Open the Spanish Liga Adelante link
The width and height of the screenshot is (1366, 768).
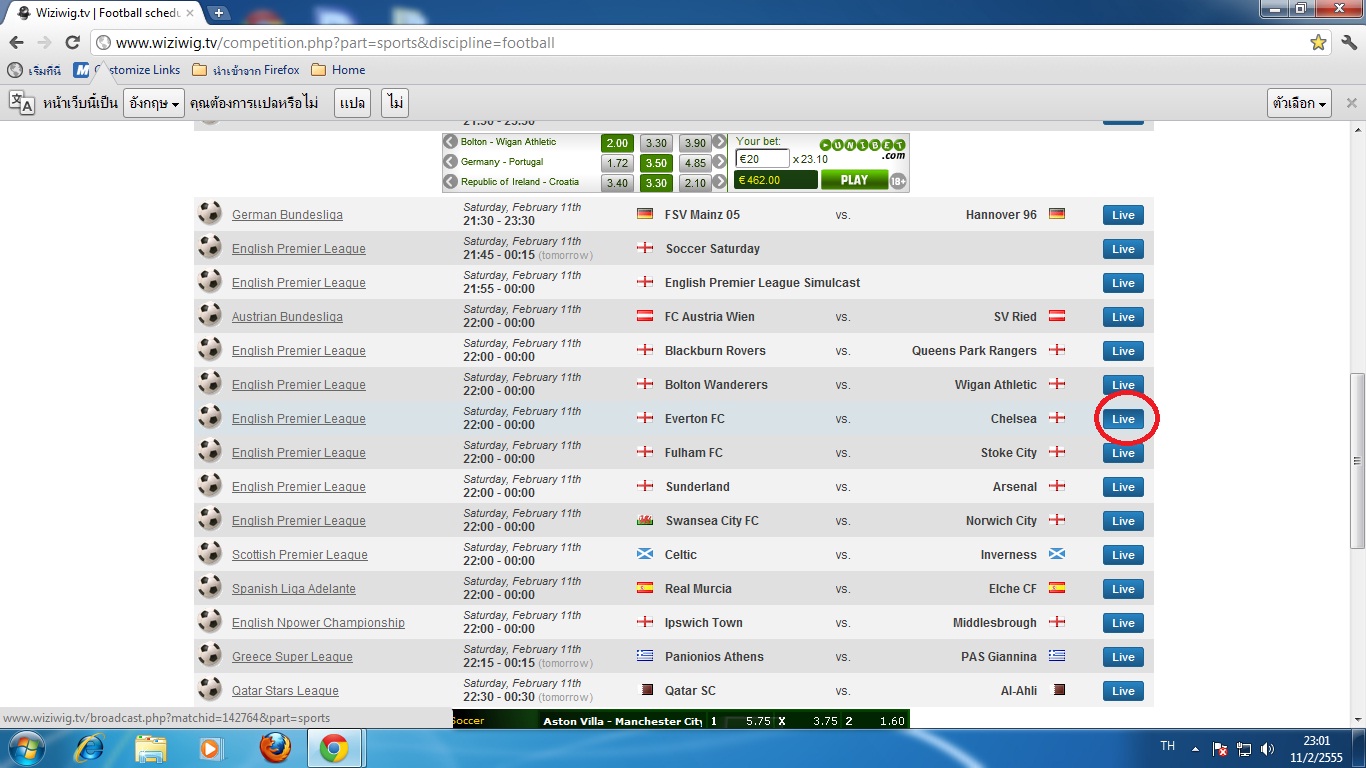pos(294,589)
